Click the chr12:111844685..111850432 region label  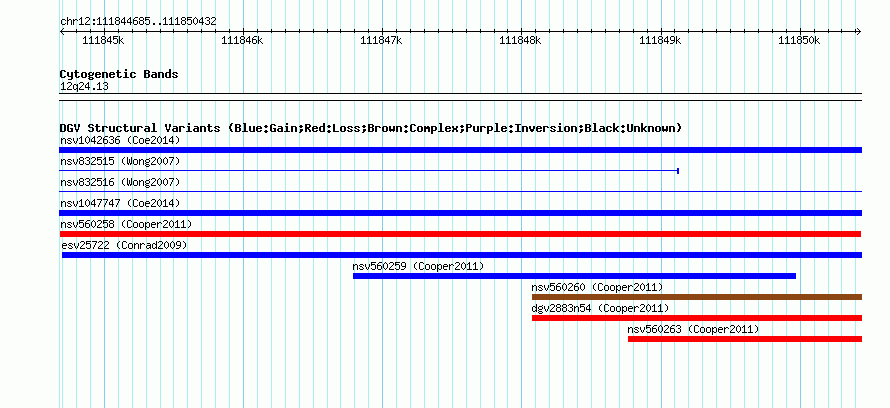[138, 22]
